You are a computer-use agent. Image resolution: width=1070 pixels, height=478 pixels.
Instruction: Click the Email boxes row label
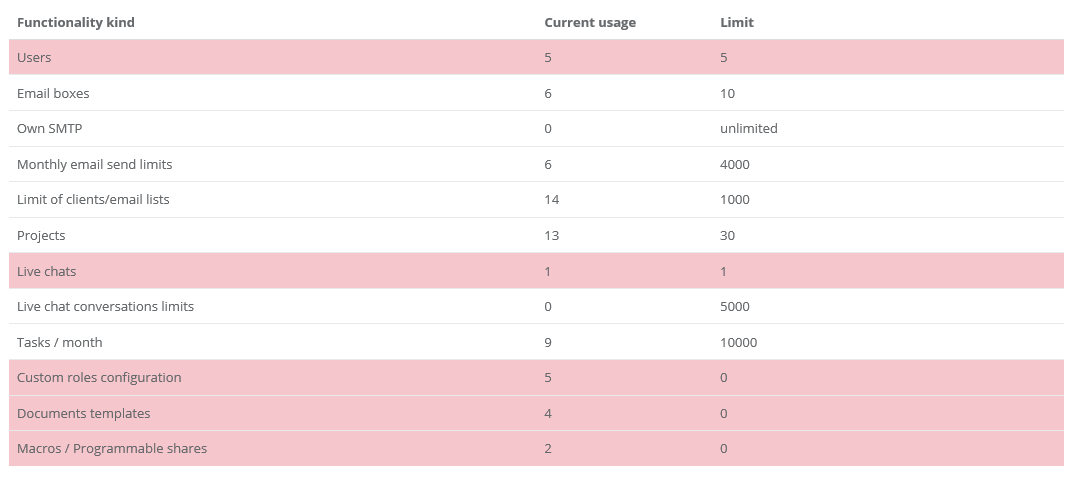[53, 93]
